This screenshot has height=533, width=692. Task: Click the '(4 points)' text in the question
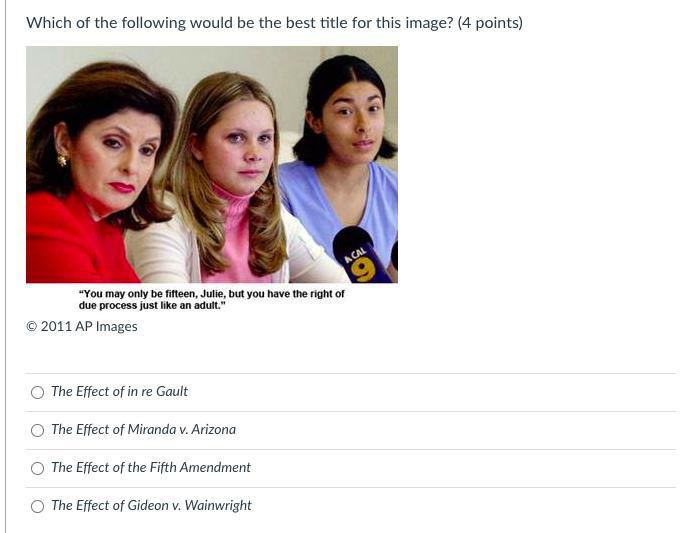490,23
